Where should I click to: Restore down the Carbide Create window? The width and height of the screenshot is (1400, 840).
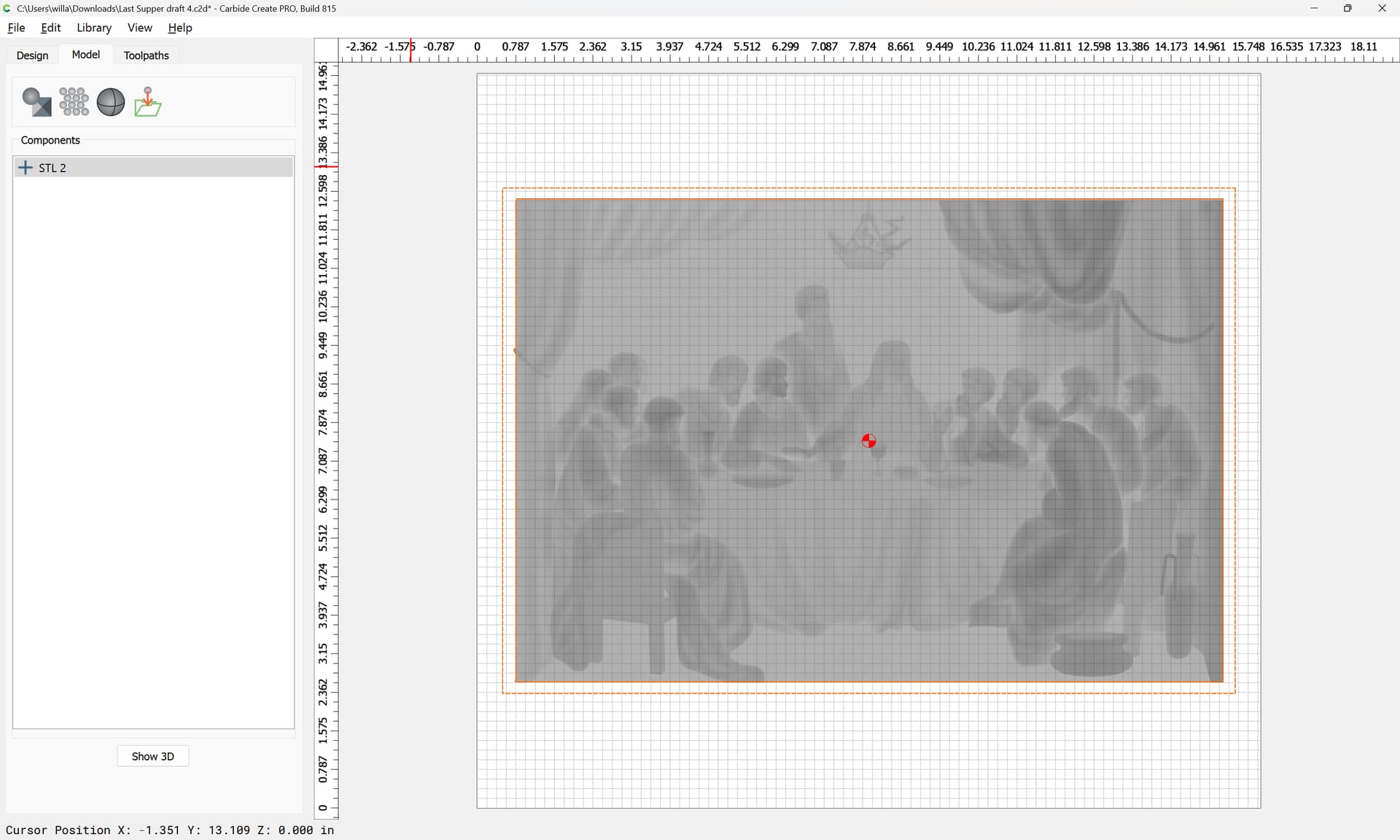(x=1347, y=8)
